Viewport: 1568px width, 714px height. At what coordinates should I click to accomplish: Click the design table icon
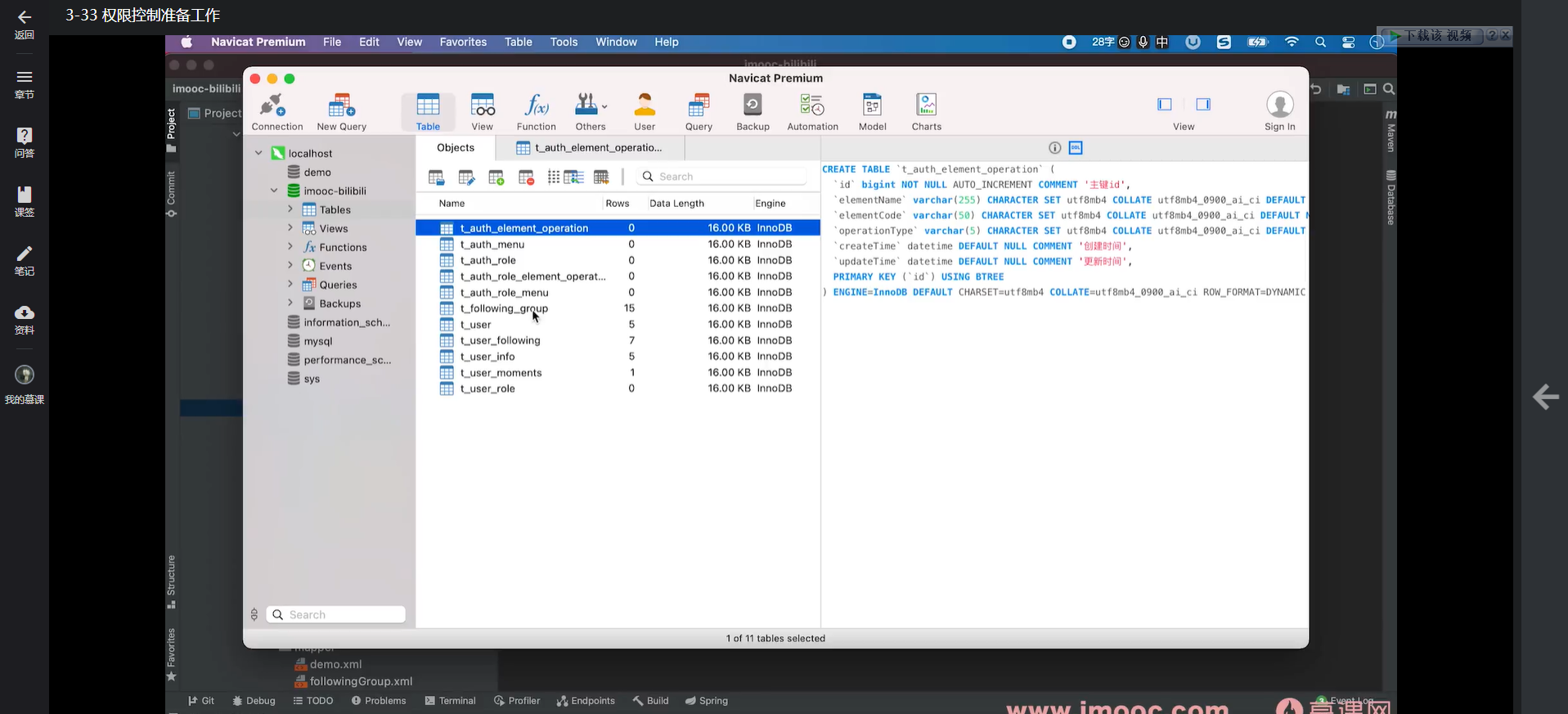(466, 177)
